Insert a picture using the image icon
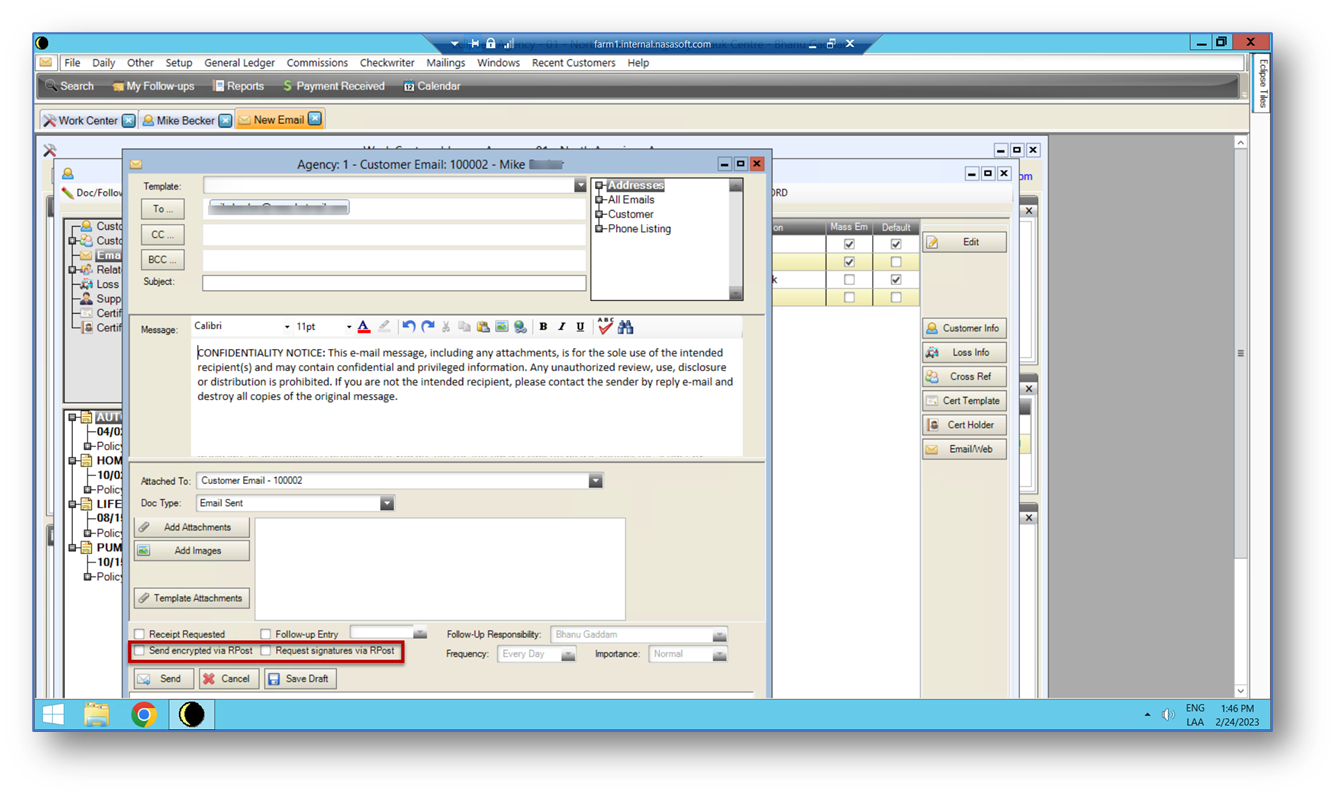The height and width of the screenshot is (796, 1337). 502,327
